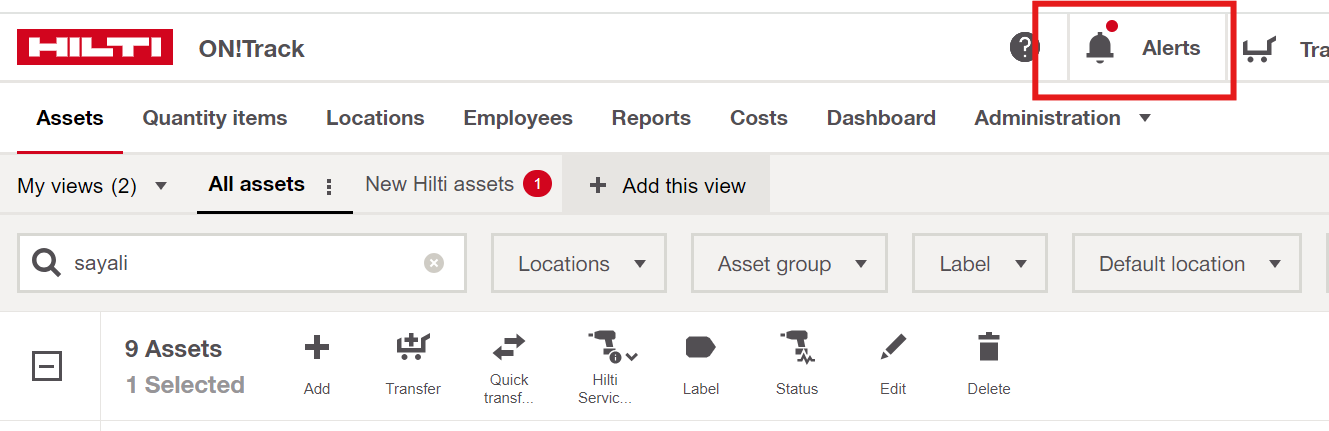Expand the Asset group filter dropdown

click(x=789, y=264)
